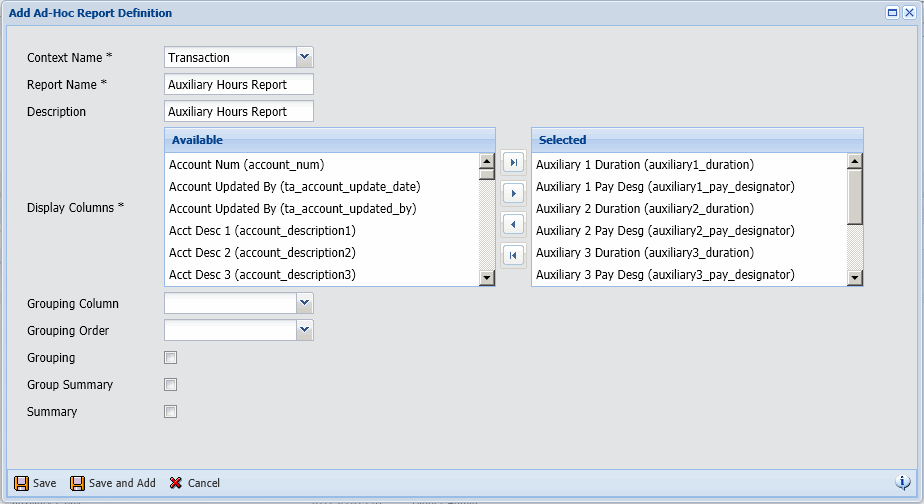
Task: Click the Save floppy disk icon
Action: tap(21, 483)
